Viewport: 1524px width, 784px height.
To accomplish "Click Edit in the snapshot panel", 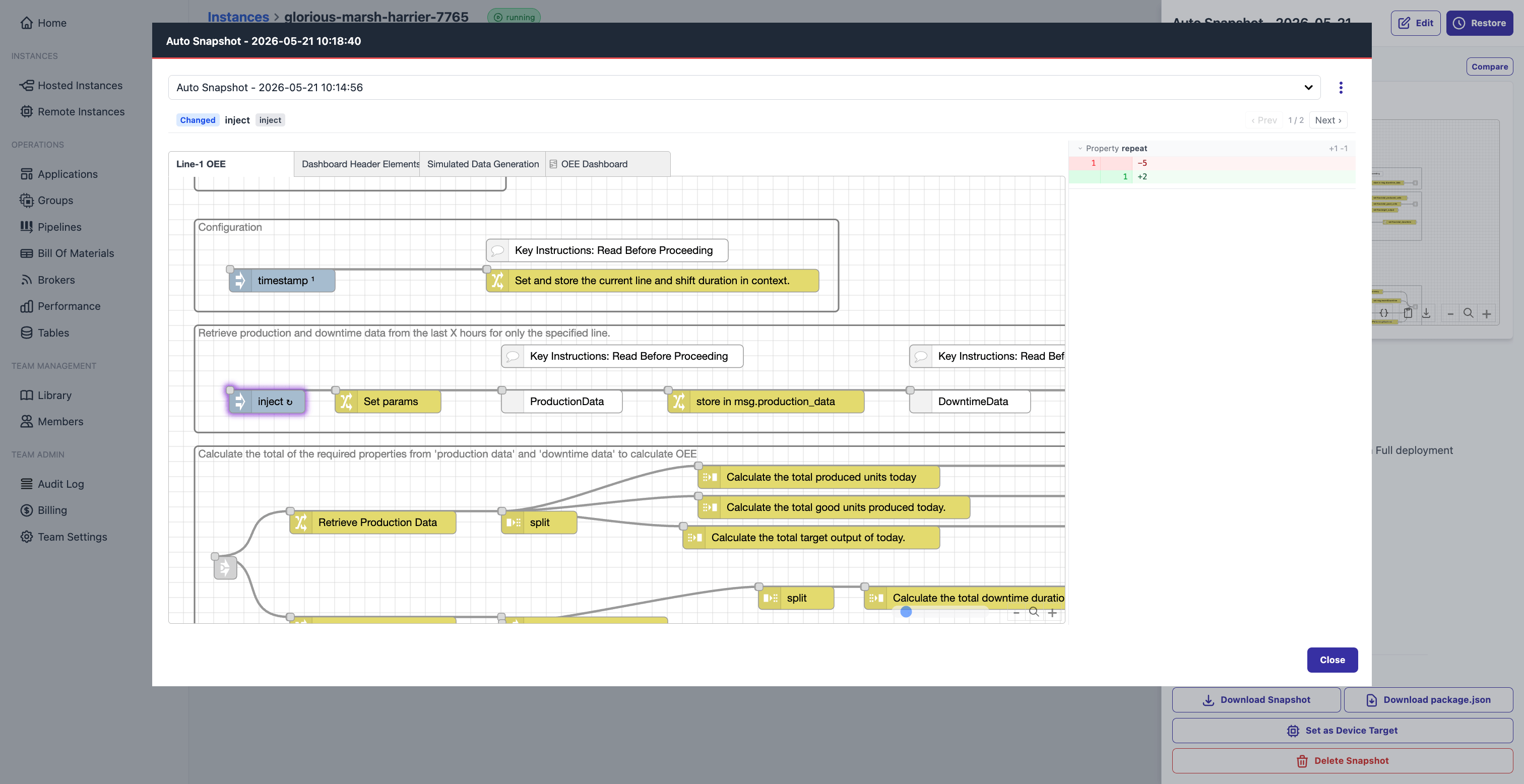I will tap(1415, 23).
